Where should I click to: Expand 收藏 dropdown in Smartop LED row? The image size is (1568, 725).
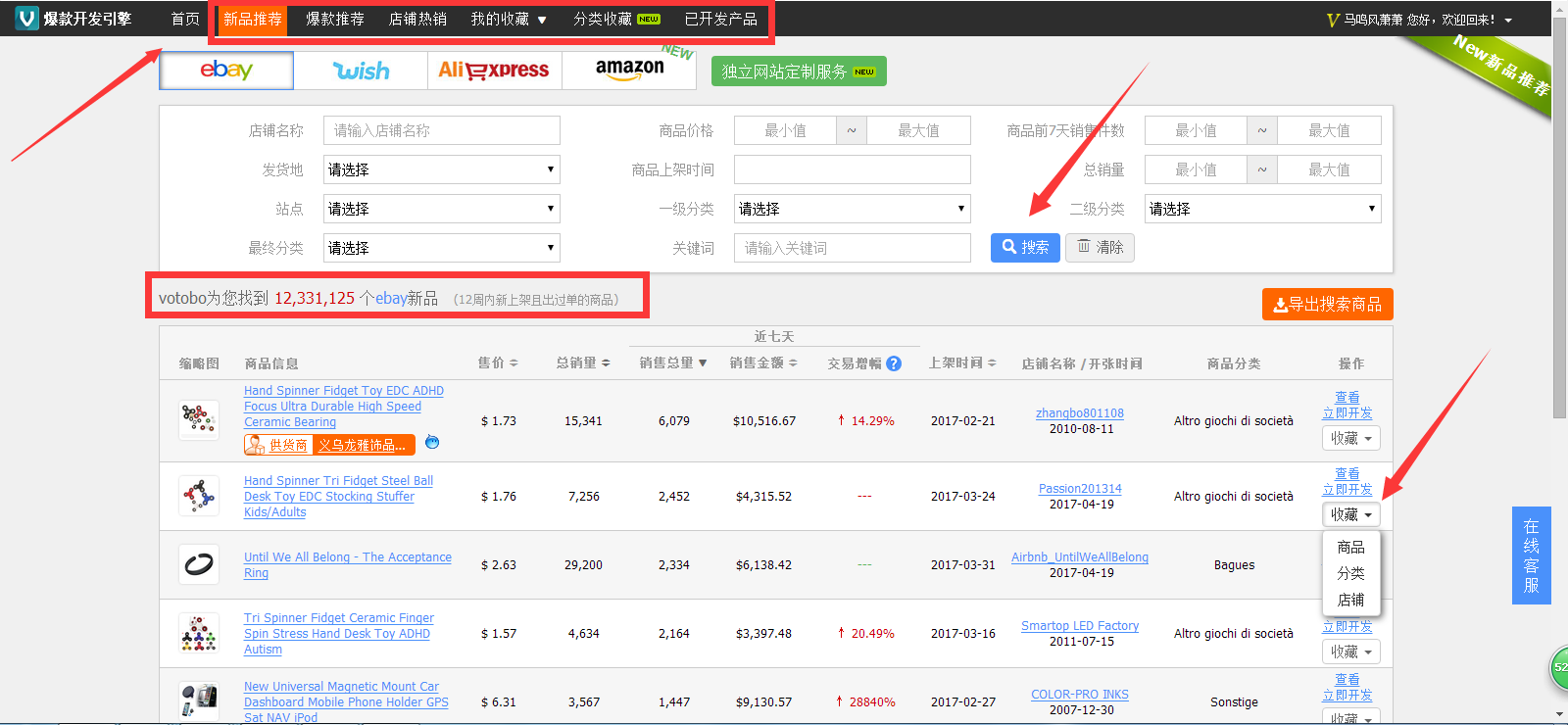(1351, 652)
